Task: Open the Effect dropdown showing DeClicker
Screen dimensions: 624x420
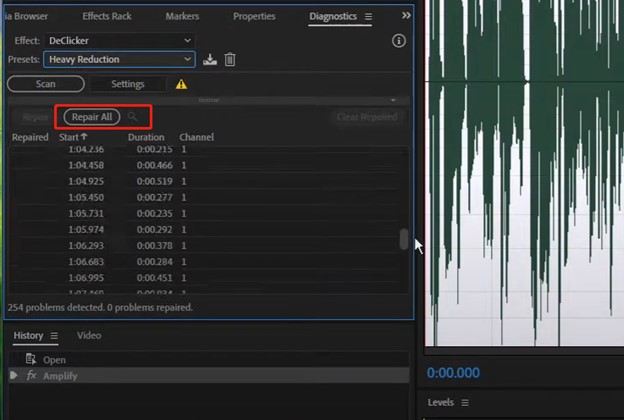Action: coord(119,41)
